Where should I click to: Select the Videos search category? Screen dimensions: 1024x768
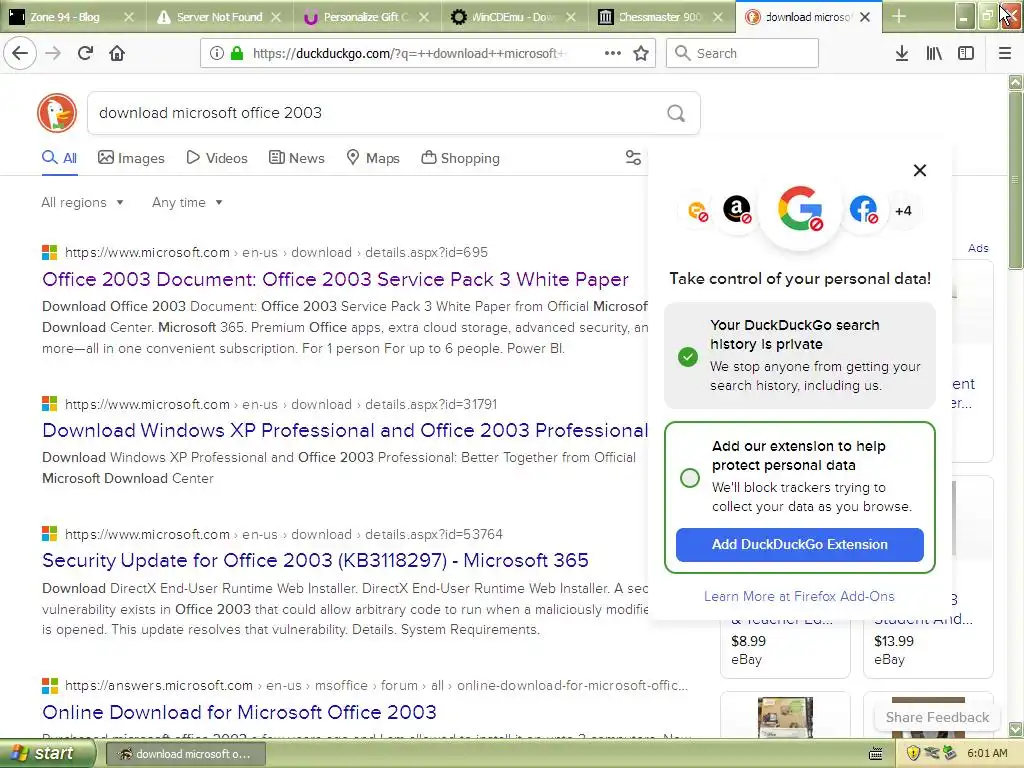(217, 158)
